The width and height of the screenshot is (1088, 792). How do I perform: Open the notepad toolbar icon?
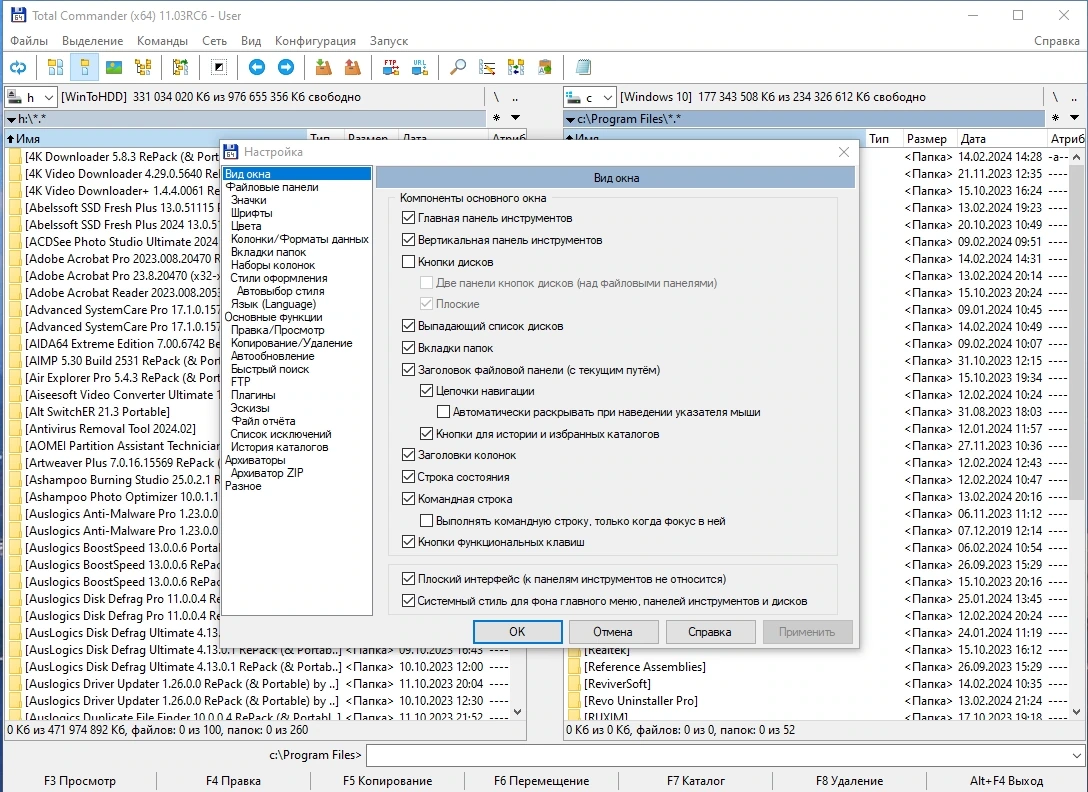tap(583, 67)
